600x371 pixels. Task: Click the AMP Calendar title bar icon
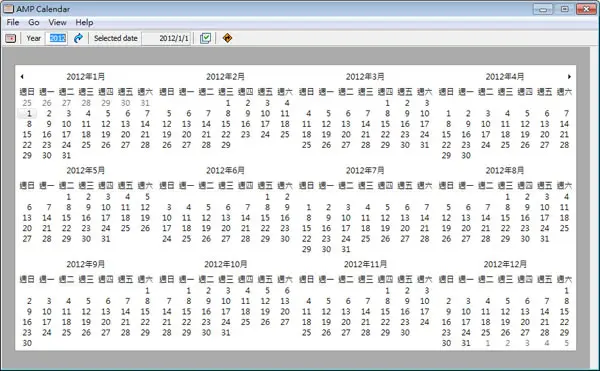[x=8, y=8]
